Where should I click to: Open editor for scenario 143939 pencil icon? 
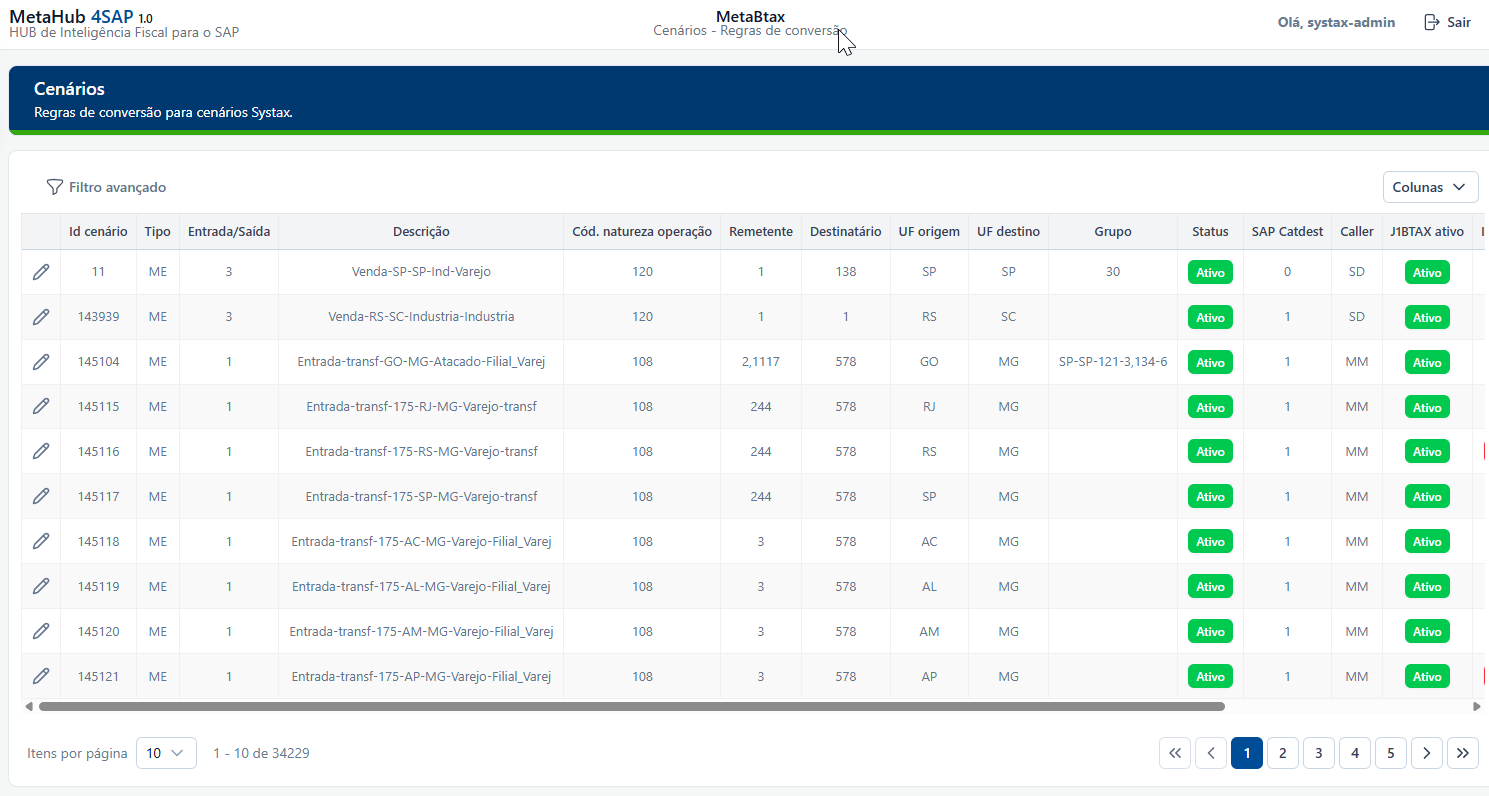[41, 317]
